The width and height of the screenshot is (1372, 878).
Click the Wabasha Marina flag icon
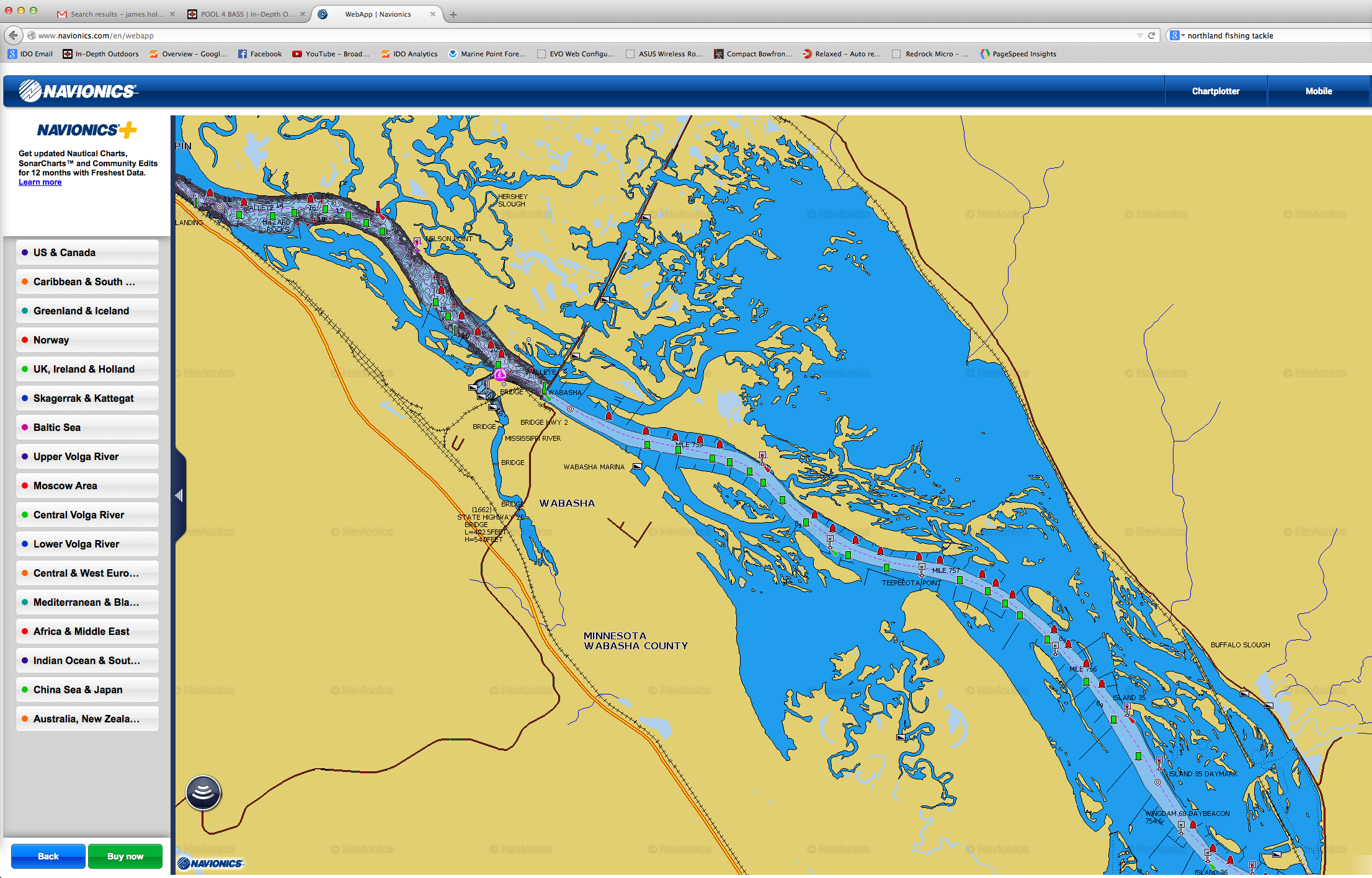pyautogui.click(x=637, y=466)
